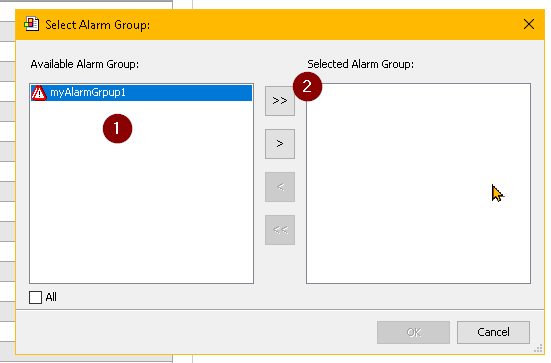Click inside the Selected Alarm Group list

(418, 183)
